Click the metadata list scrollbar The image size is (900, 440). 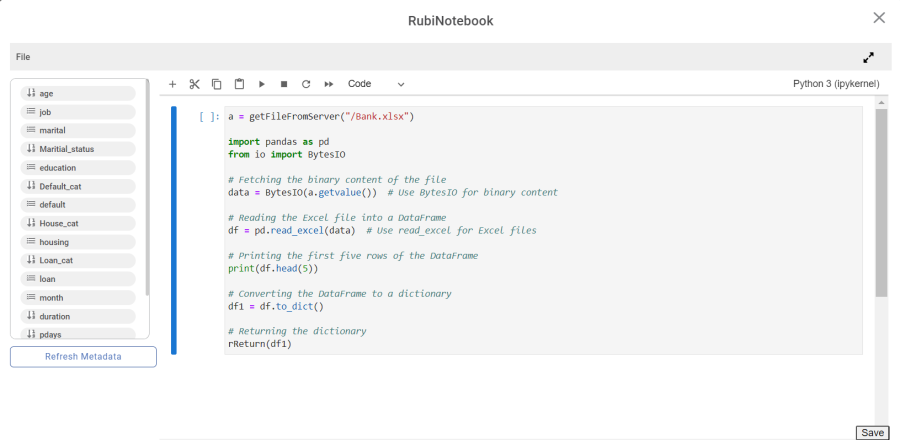[x=148, y=188]
